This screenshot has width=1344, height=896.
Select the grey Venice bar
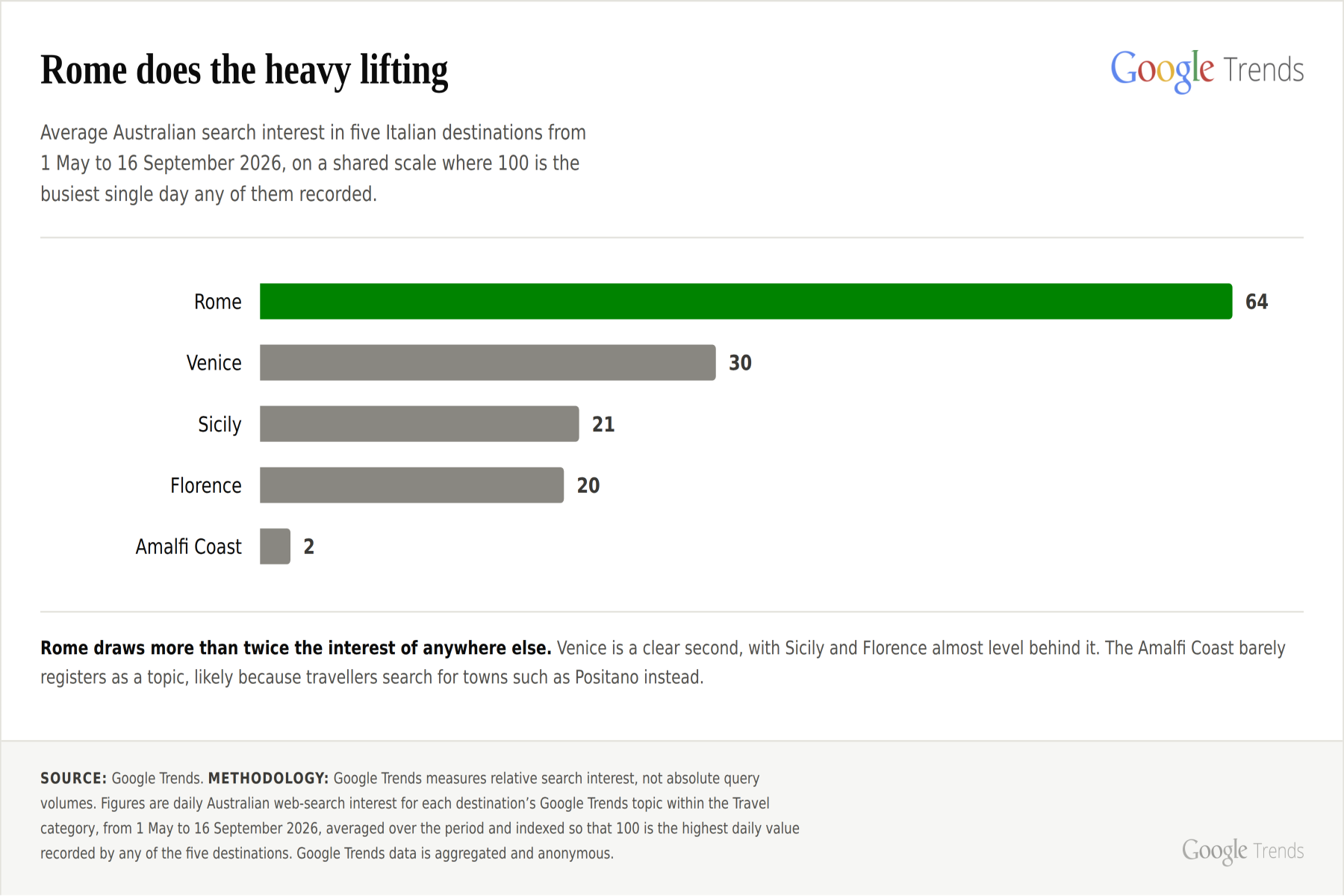click(488, 363)
